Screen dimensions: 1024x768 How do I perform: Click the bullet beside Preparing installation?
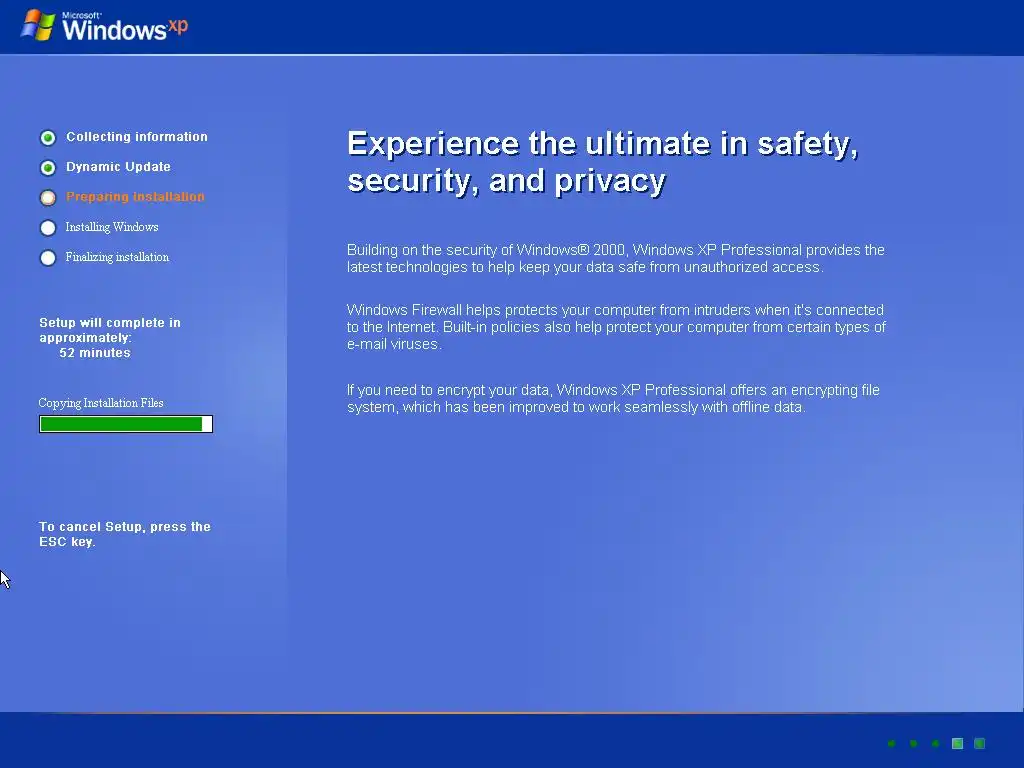click(48, 197)
